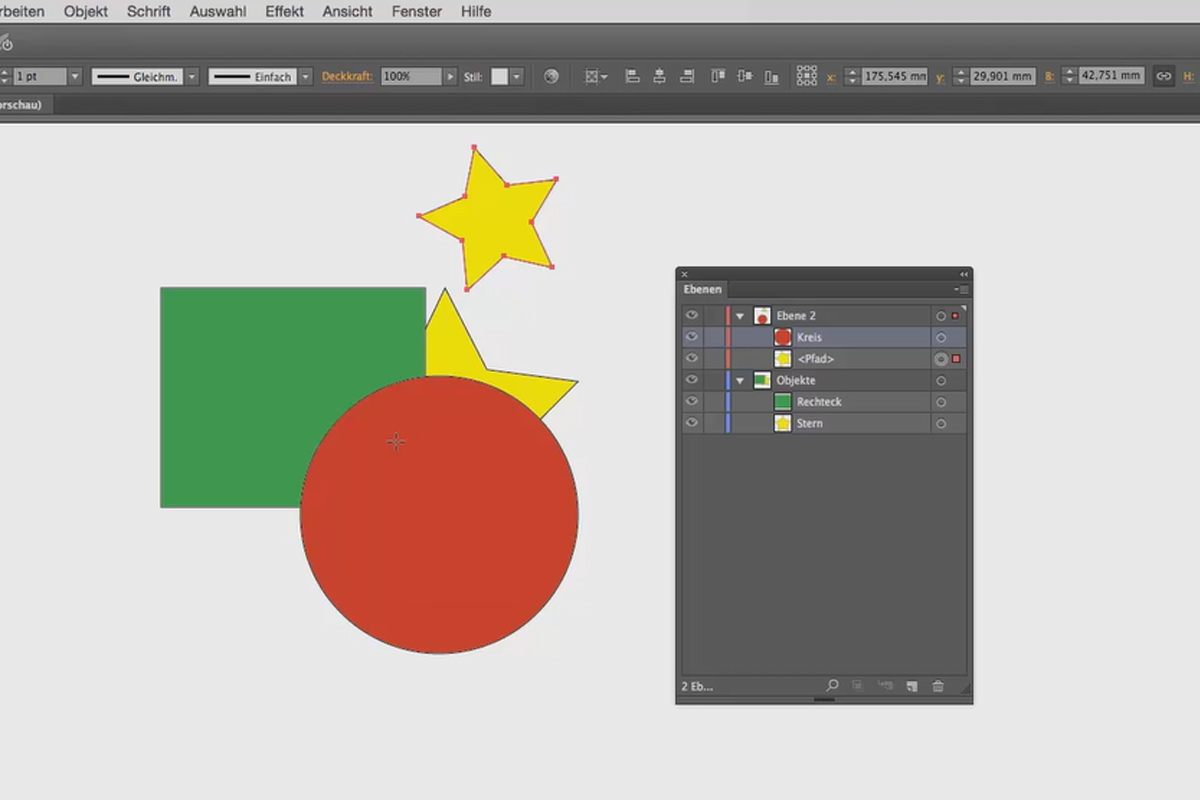Open stroke weight dropdown arrow beside 1 pt
1200x800 pixels.
[x=75, y=76]
